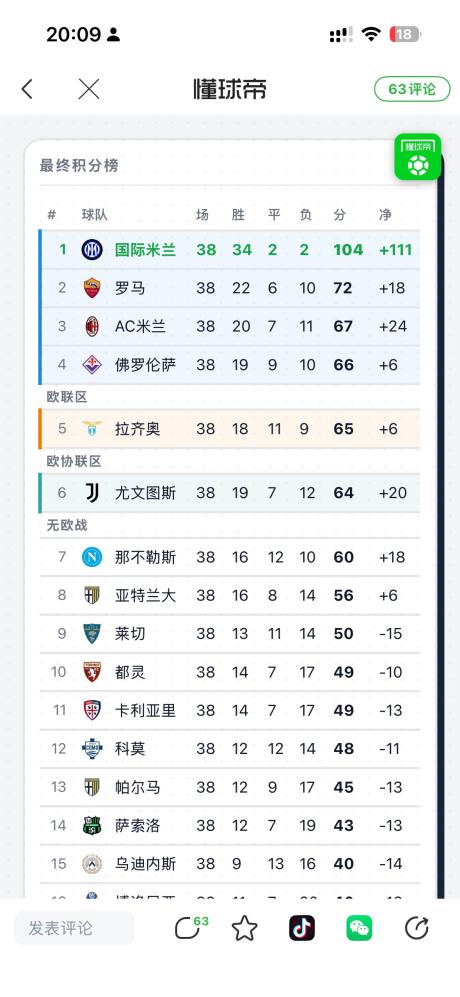Click the Roma club crest
The width and height of the screenshot is (460, 997).
(92, 288)
